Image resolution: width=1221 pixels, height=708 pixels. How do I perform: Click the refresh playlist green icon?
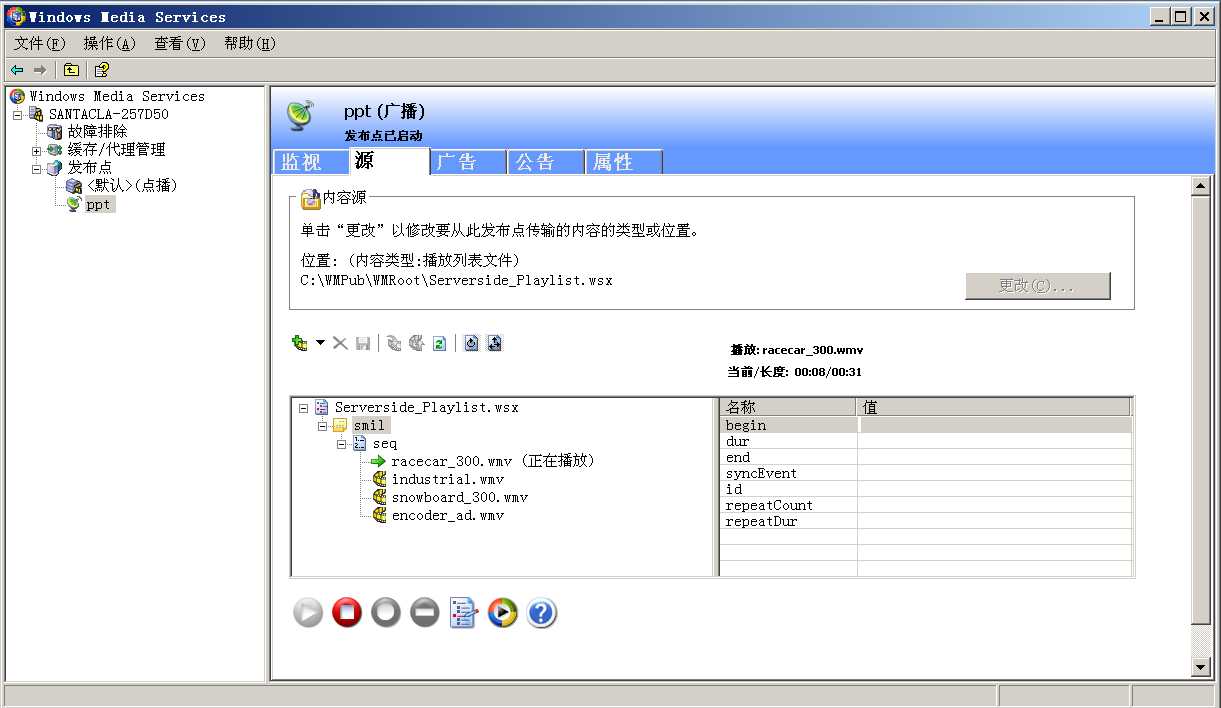coord(439,343)
